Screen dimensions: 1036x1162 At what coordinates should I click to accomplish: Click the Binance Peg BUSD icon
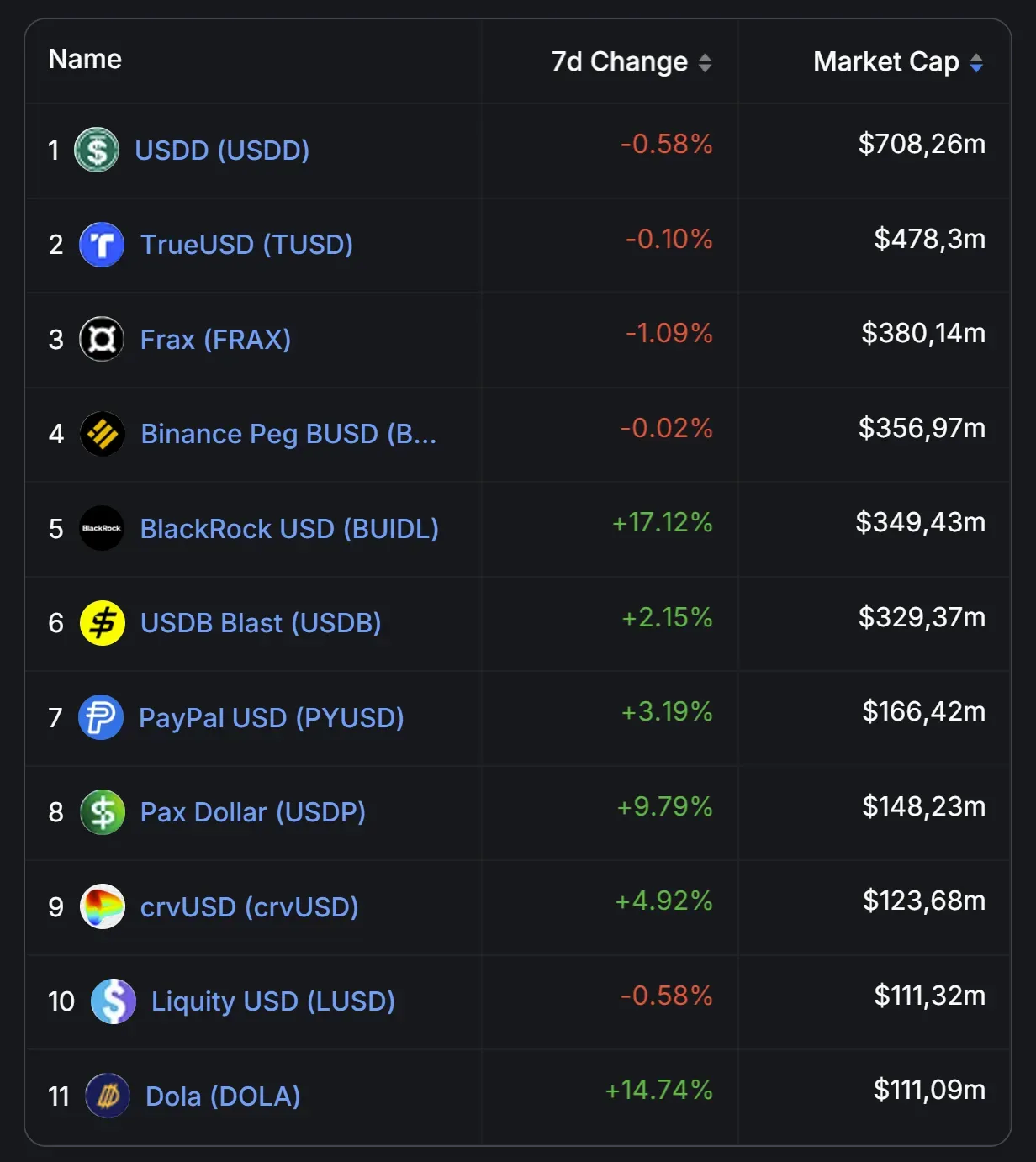pos(102,434)
